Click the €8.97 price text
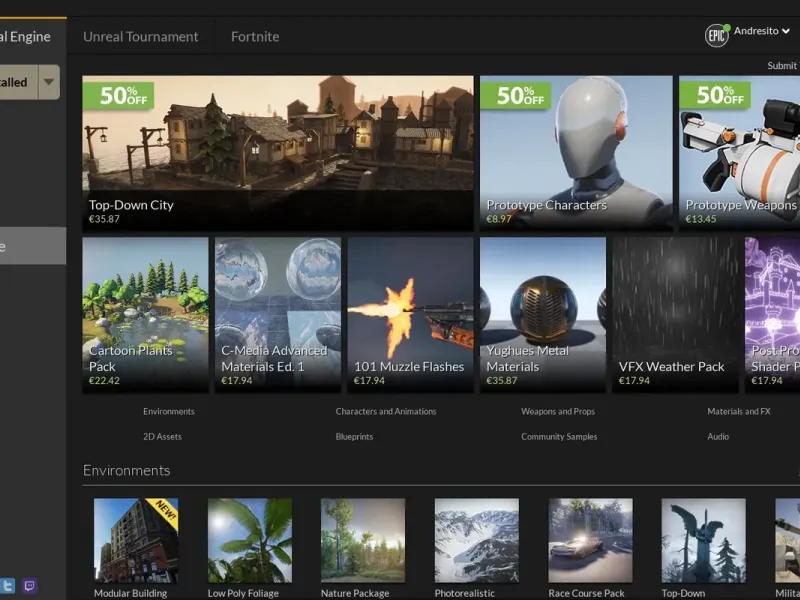Image resolution: width=800 pixels, height=600 pixels. (498, 219)
